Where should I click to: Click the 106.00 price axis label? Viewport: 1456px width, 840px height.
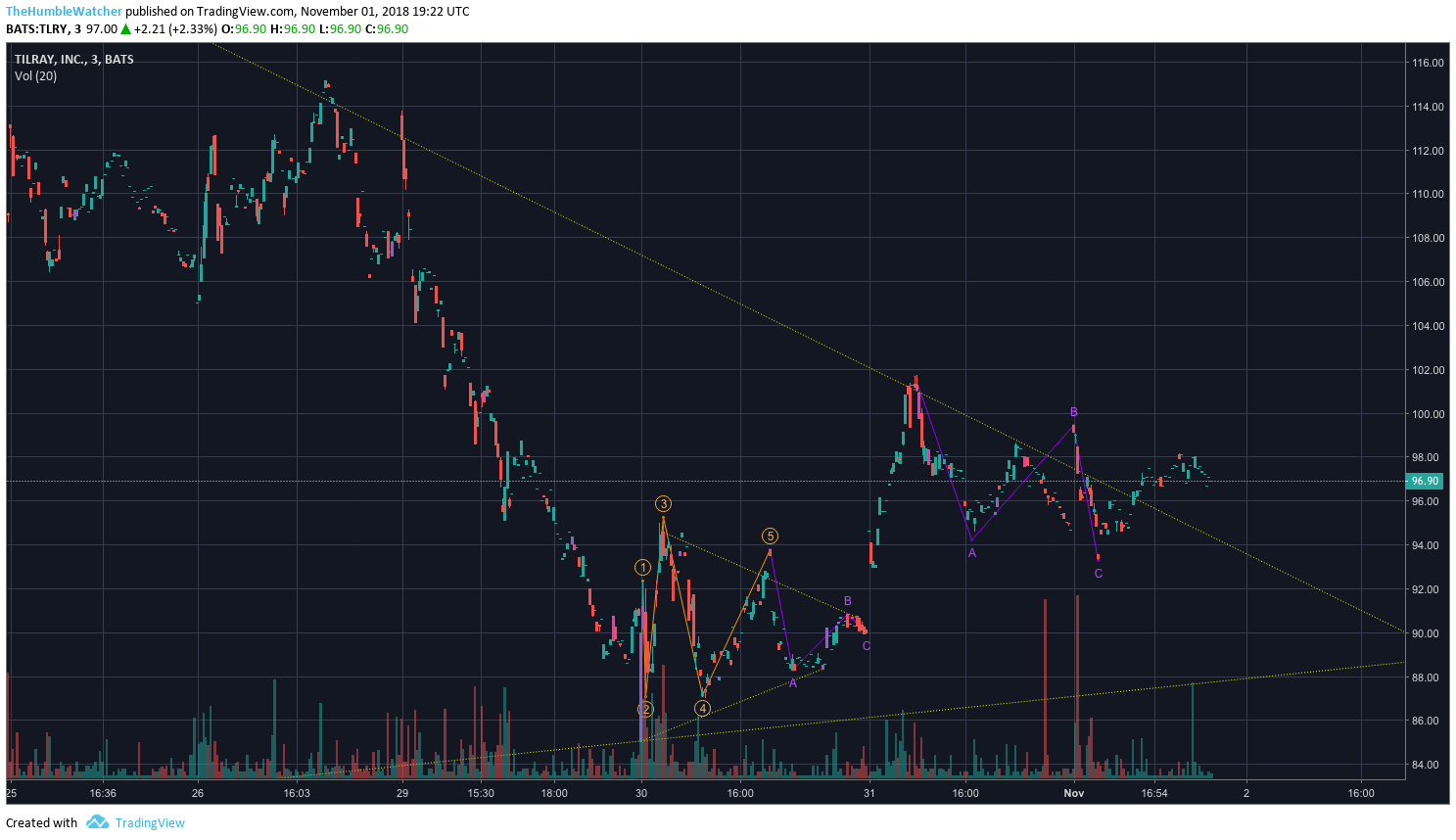point(1428,282)
